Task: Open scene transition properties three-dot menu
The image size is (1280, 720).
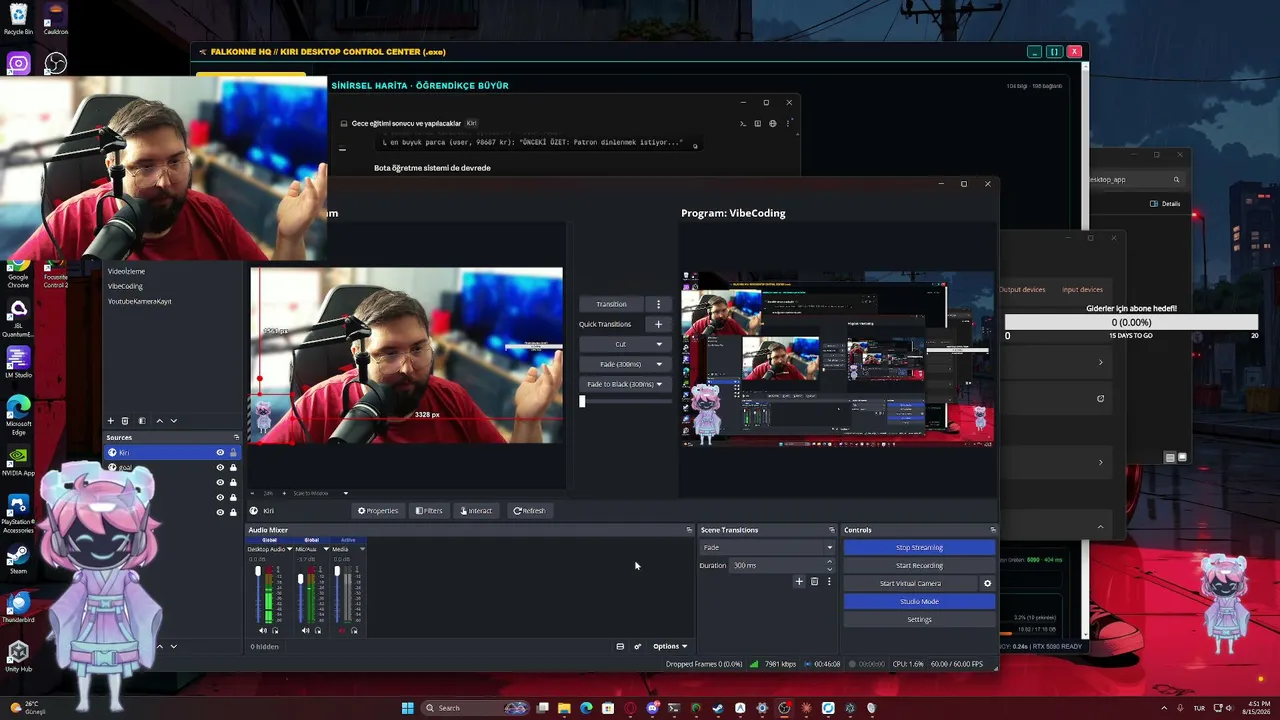Action: [828, 581]
